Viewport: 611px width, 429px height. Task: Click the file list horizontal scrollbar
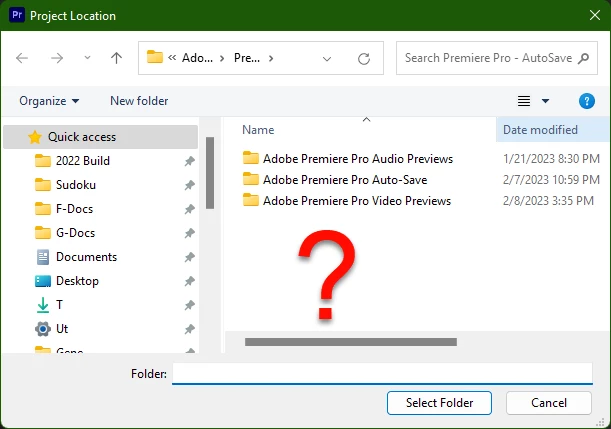[351, 342]
